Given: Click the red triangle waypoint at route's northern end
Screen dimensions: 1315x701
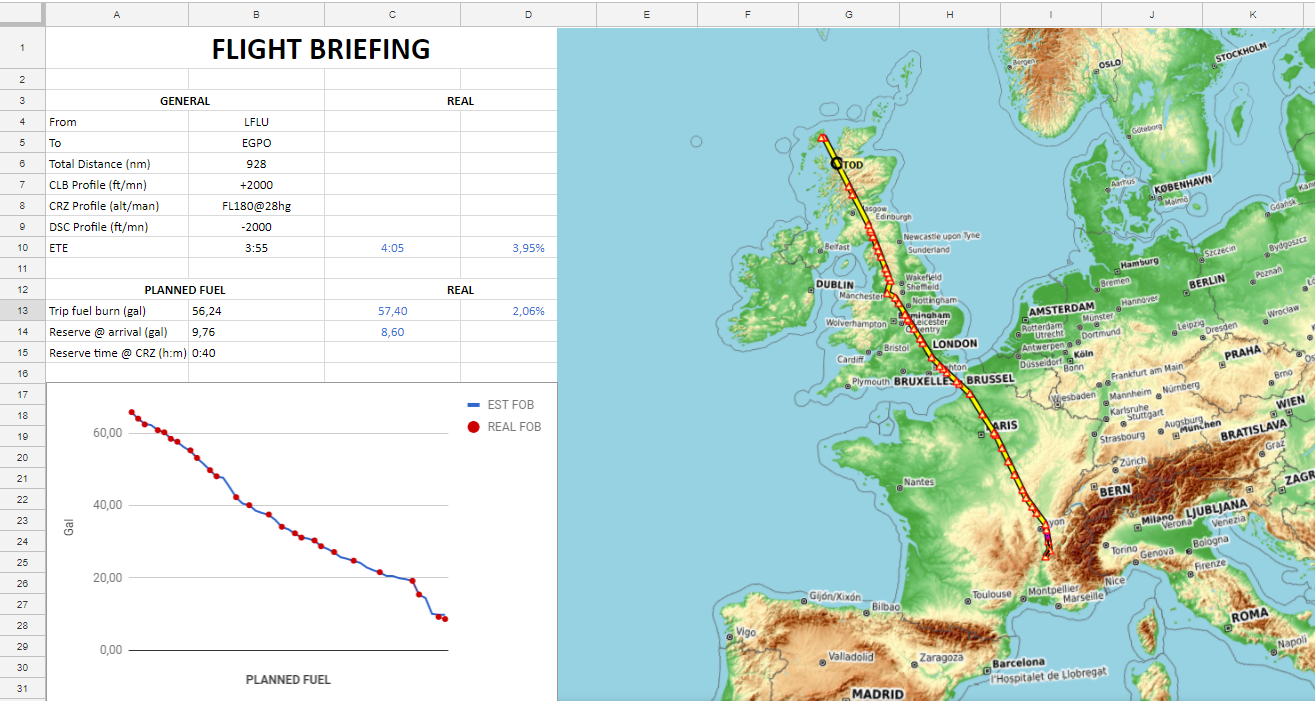Looking at the screenshot, I should pos(821,137).
